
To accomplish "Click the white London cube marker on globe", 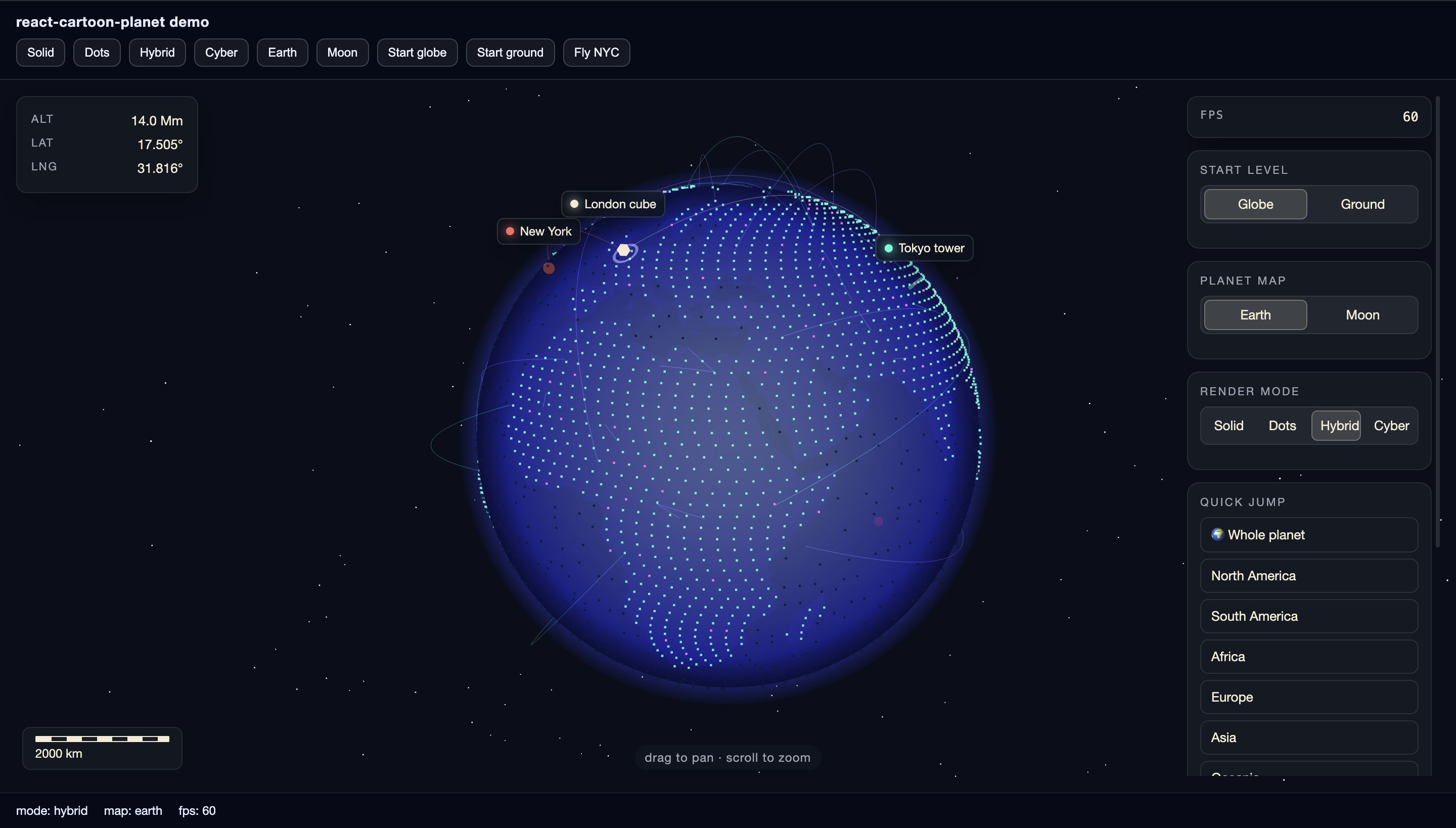I will point(624,250).
